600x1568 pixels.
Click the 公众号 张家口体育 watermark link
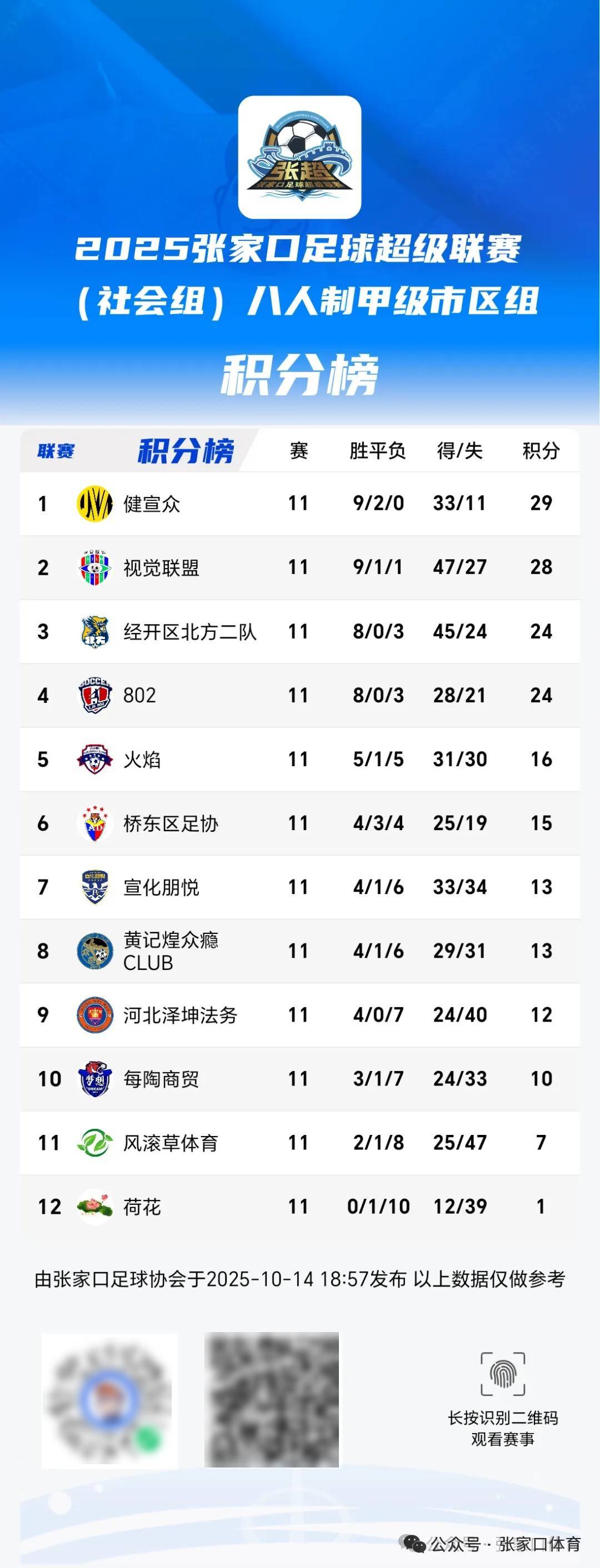493,1544
